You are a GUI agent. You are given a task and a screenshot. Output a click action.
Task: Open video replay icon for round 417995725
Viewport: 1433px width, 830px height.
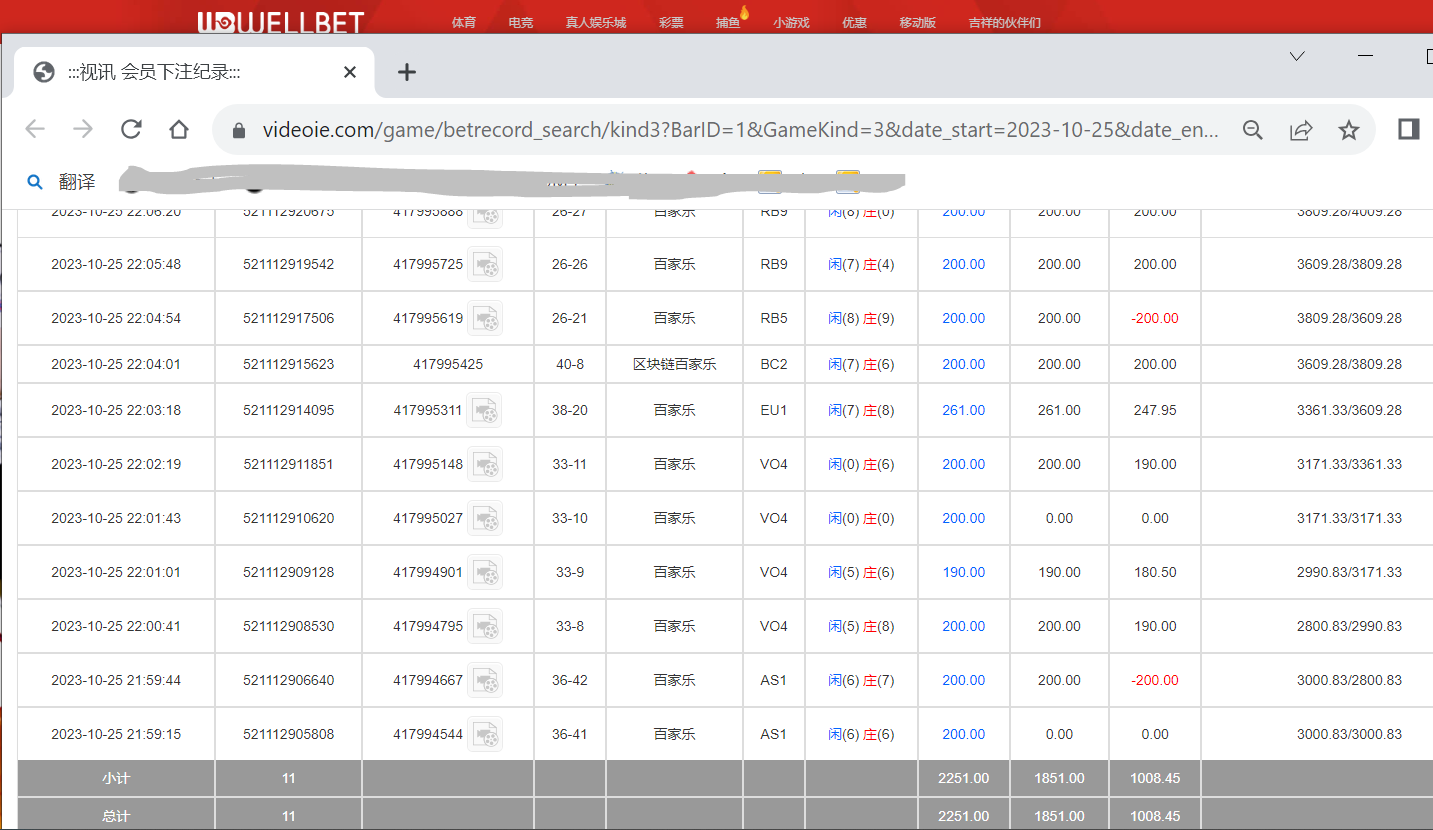485,264
